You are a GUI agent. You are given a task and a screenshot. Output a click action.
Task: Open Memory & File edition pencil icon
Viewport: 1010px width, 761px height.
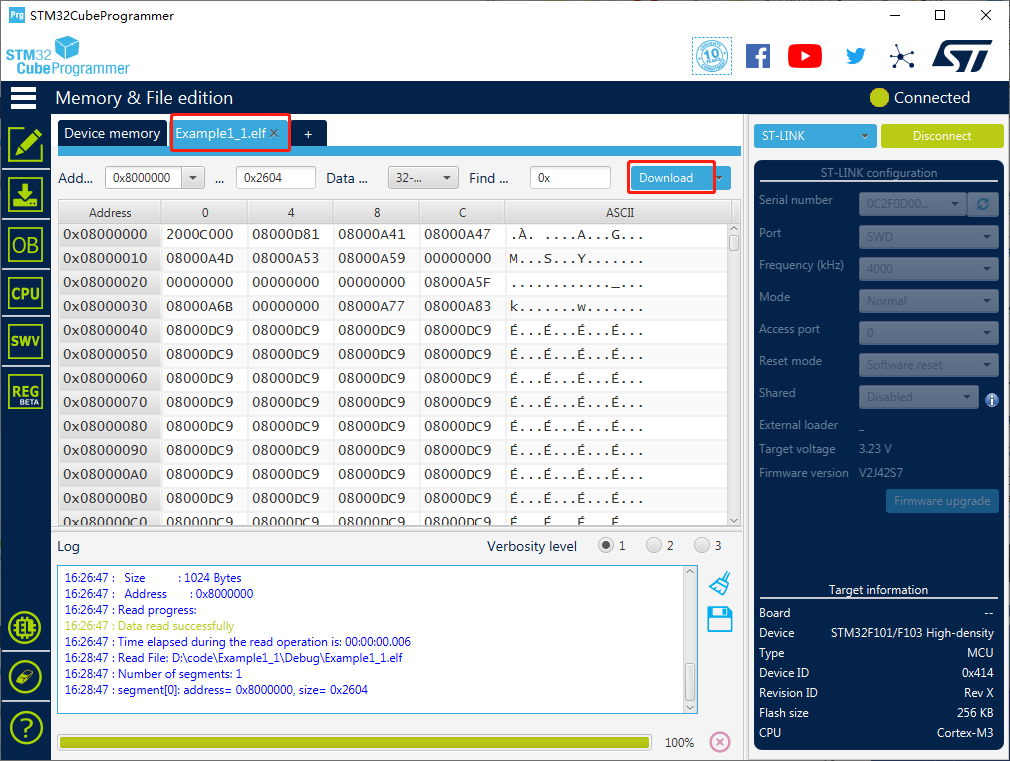click(x=25, y=144)
